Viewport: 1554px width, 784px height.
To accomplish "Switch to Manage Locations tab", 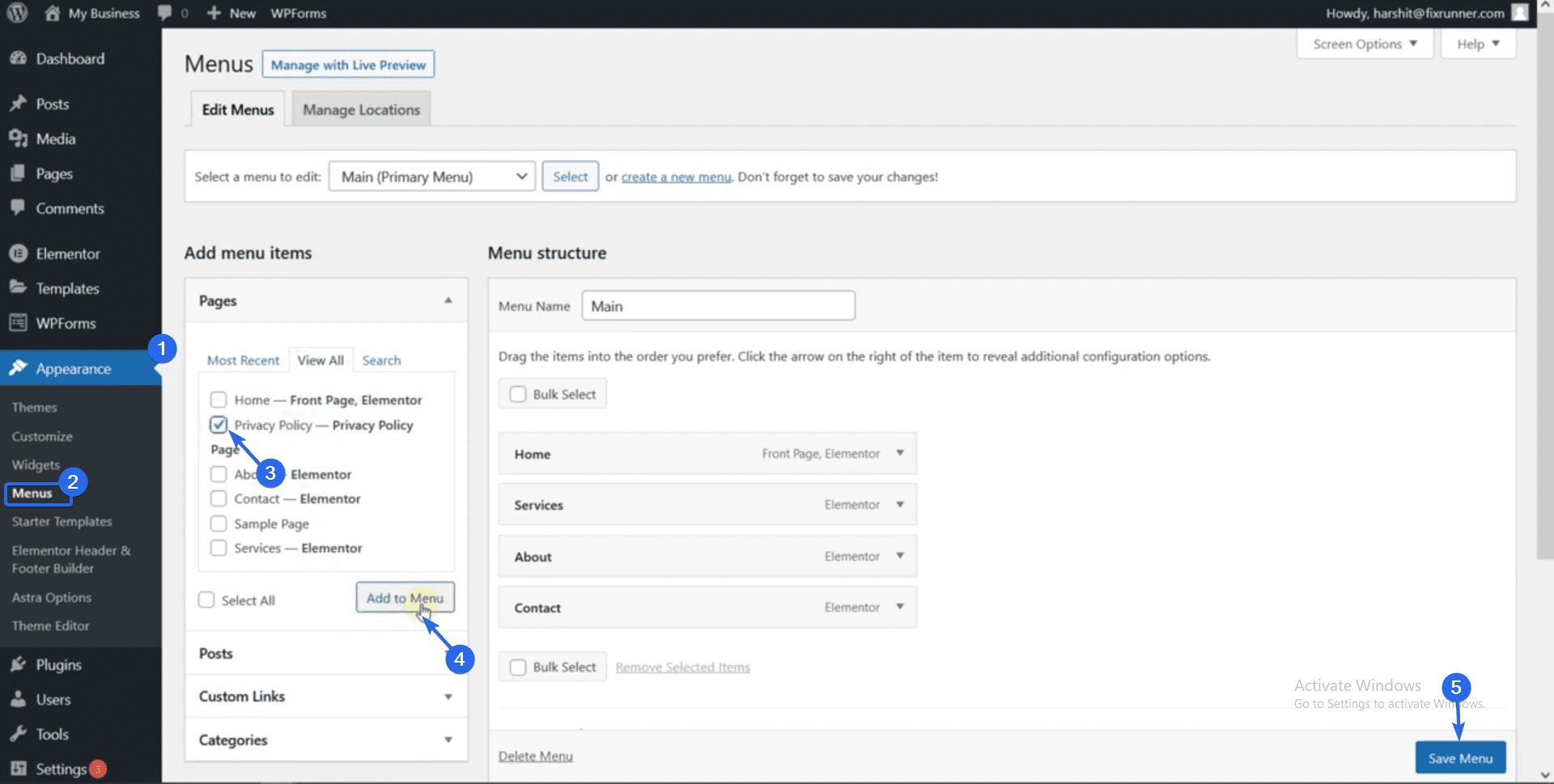I will coord(361,109).
